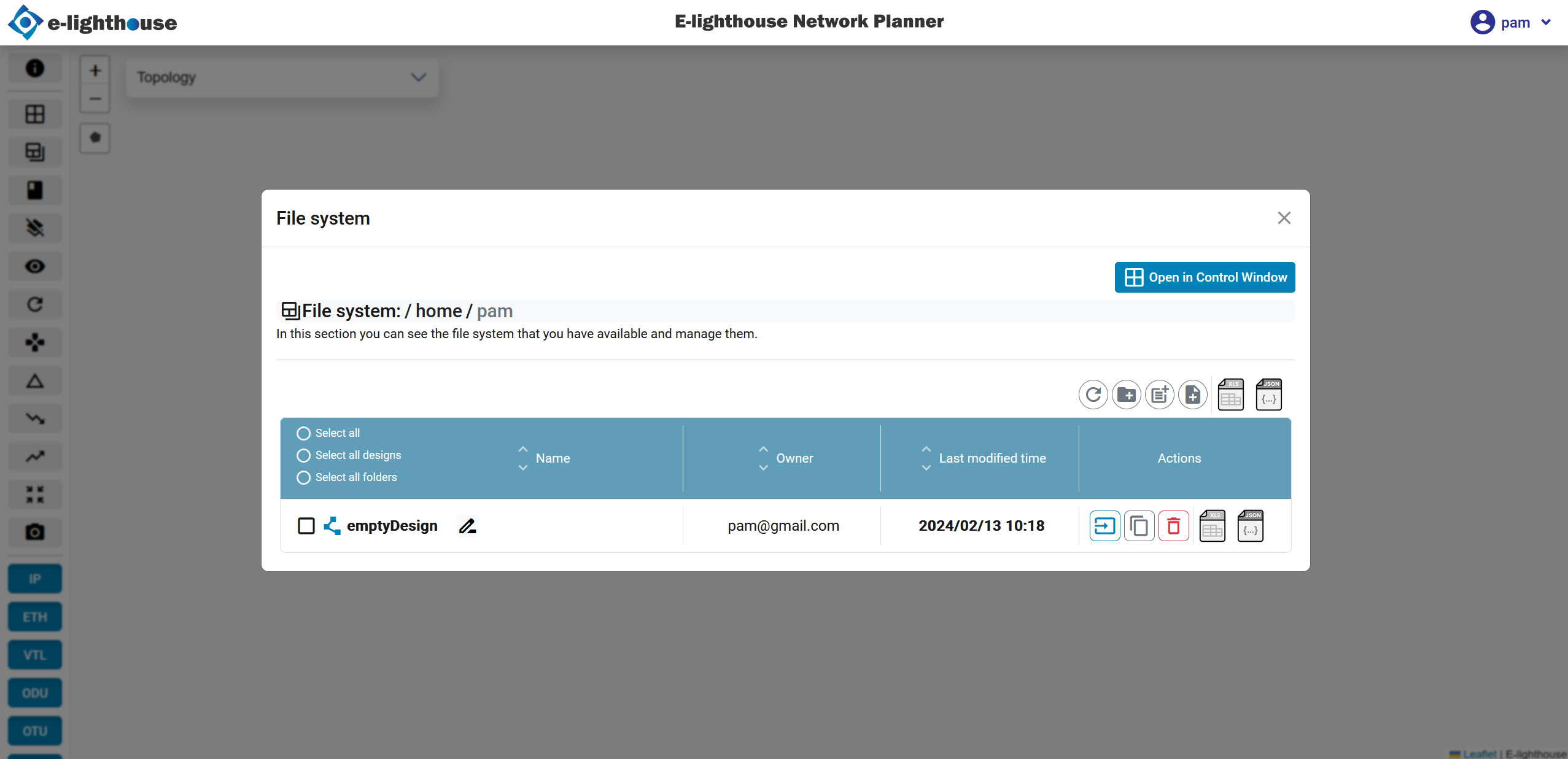Click the create new folder icon
This screenshot has width=1568, height=759.
[1126, 395]
